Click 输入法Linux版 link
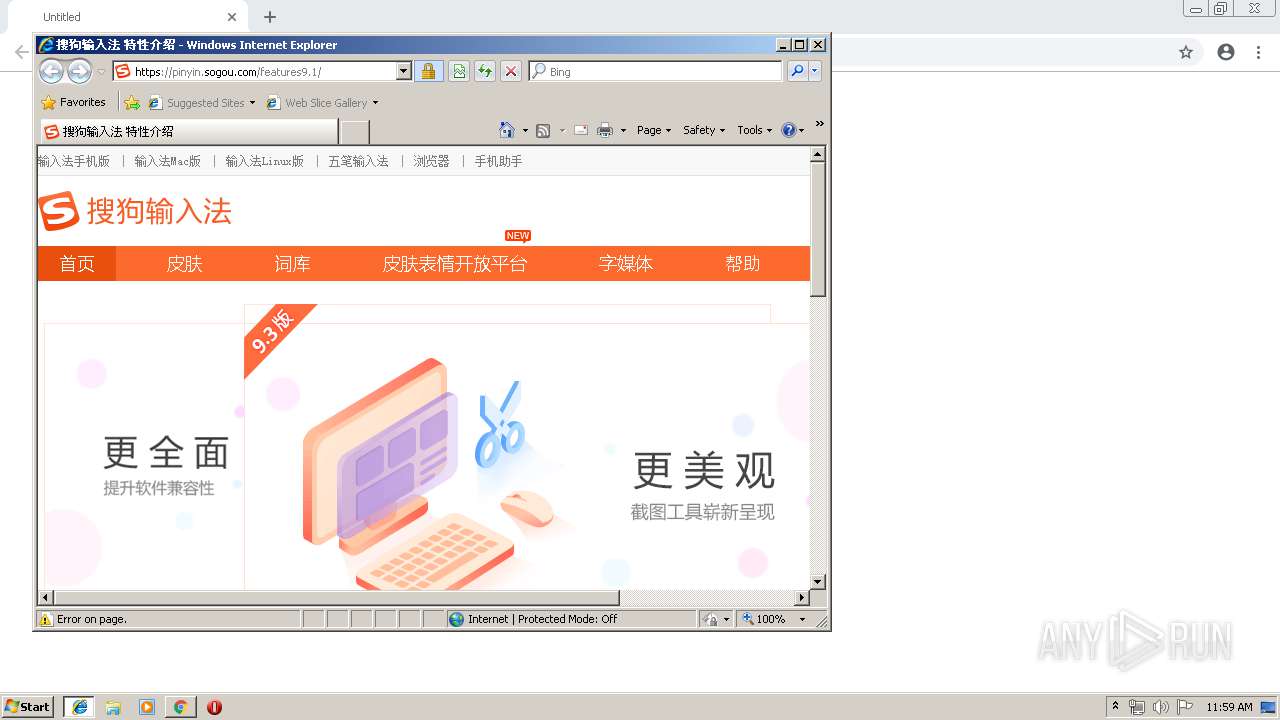The image size is (1280, 720). (265, 161)
